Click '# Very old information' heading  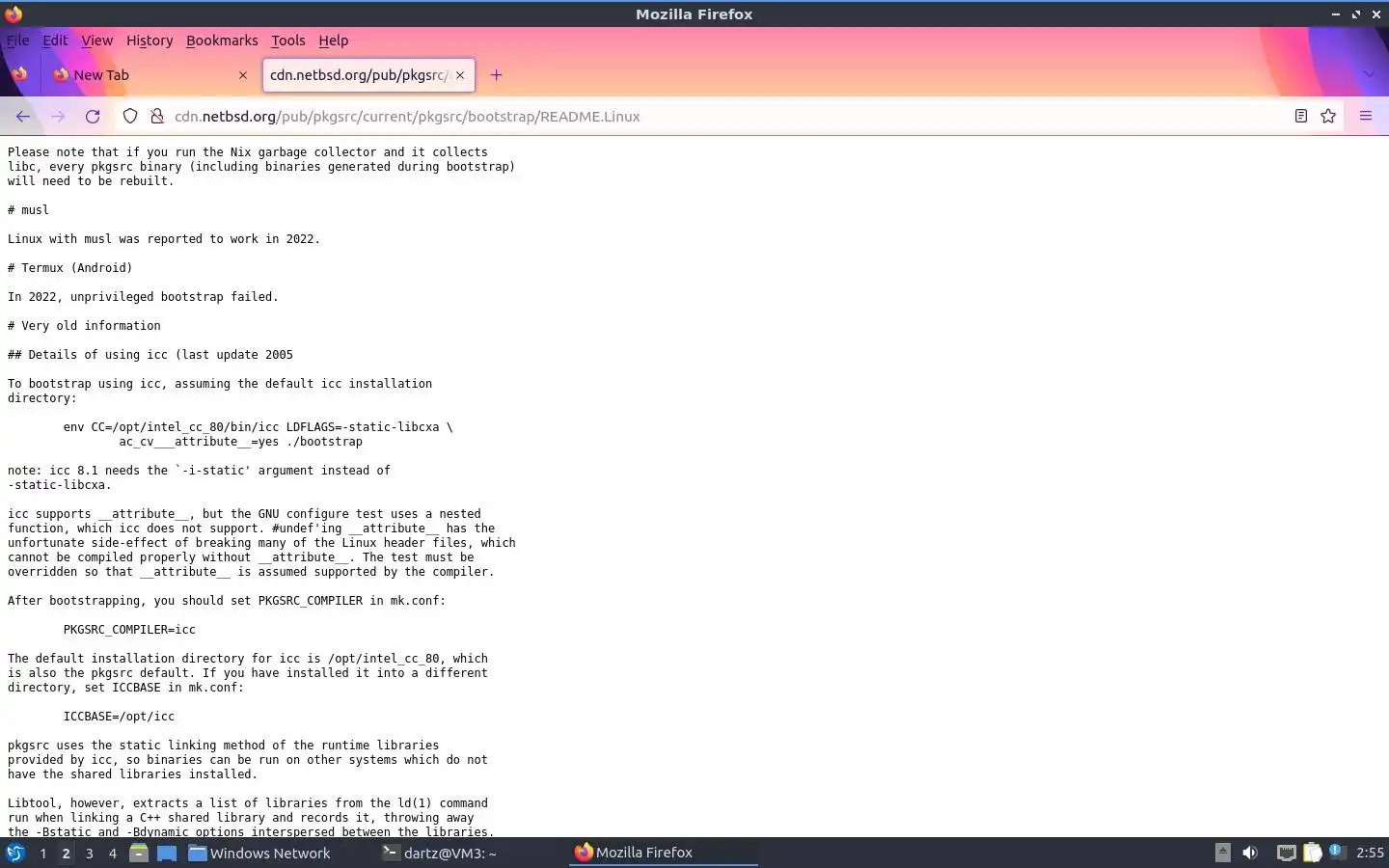(84, 326)
